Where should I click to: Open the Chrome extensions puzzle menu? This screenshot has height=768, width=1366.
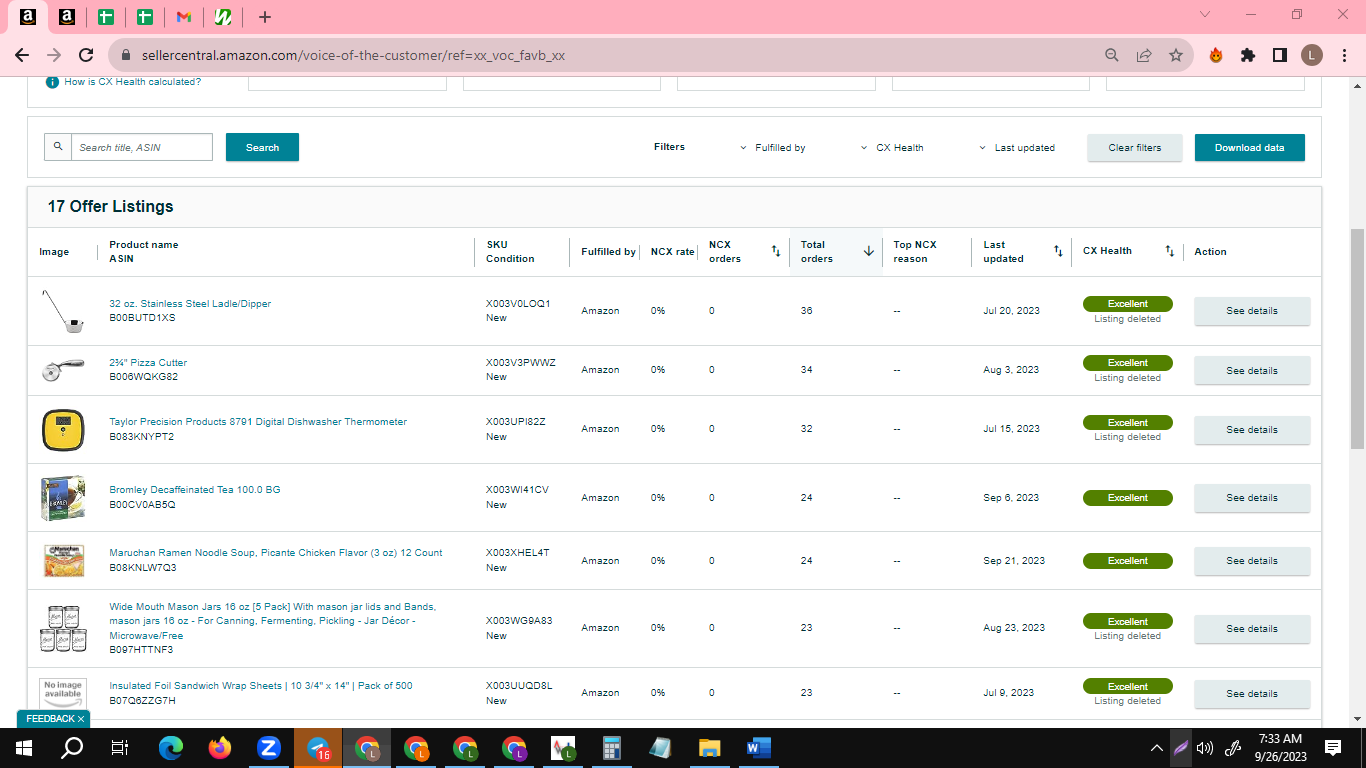pyautogui.click(x=1247, y=55)
